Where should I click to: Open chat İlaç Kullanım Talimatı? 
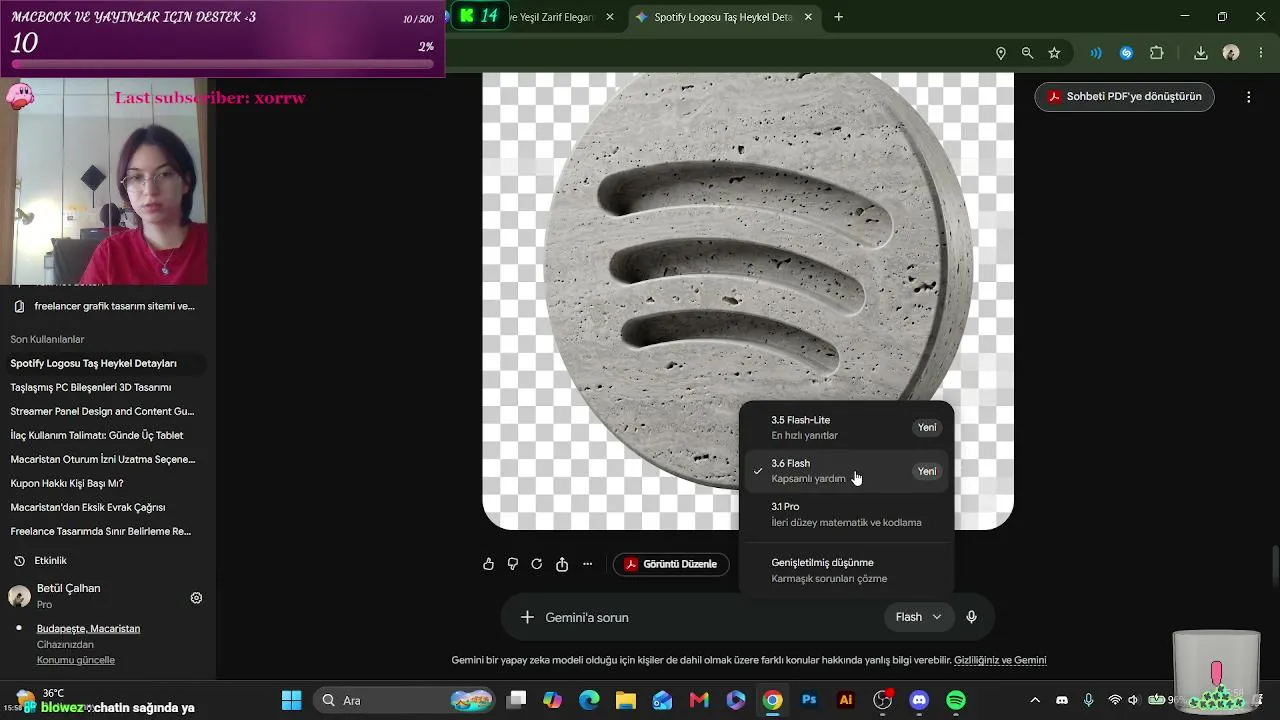pos(104,435)
